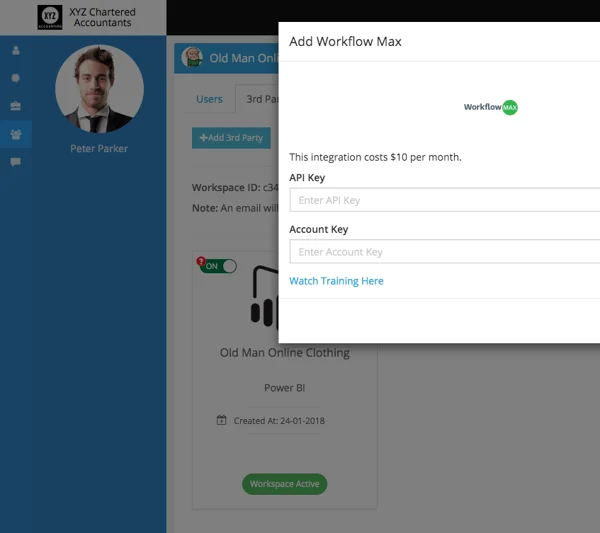
Task: Open the settings gear sidebar icon
Action: click(16, 78)
